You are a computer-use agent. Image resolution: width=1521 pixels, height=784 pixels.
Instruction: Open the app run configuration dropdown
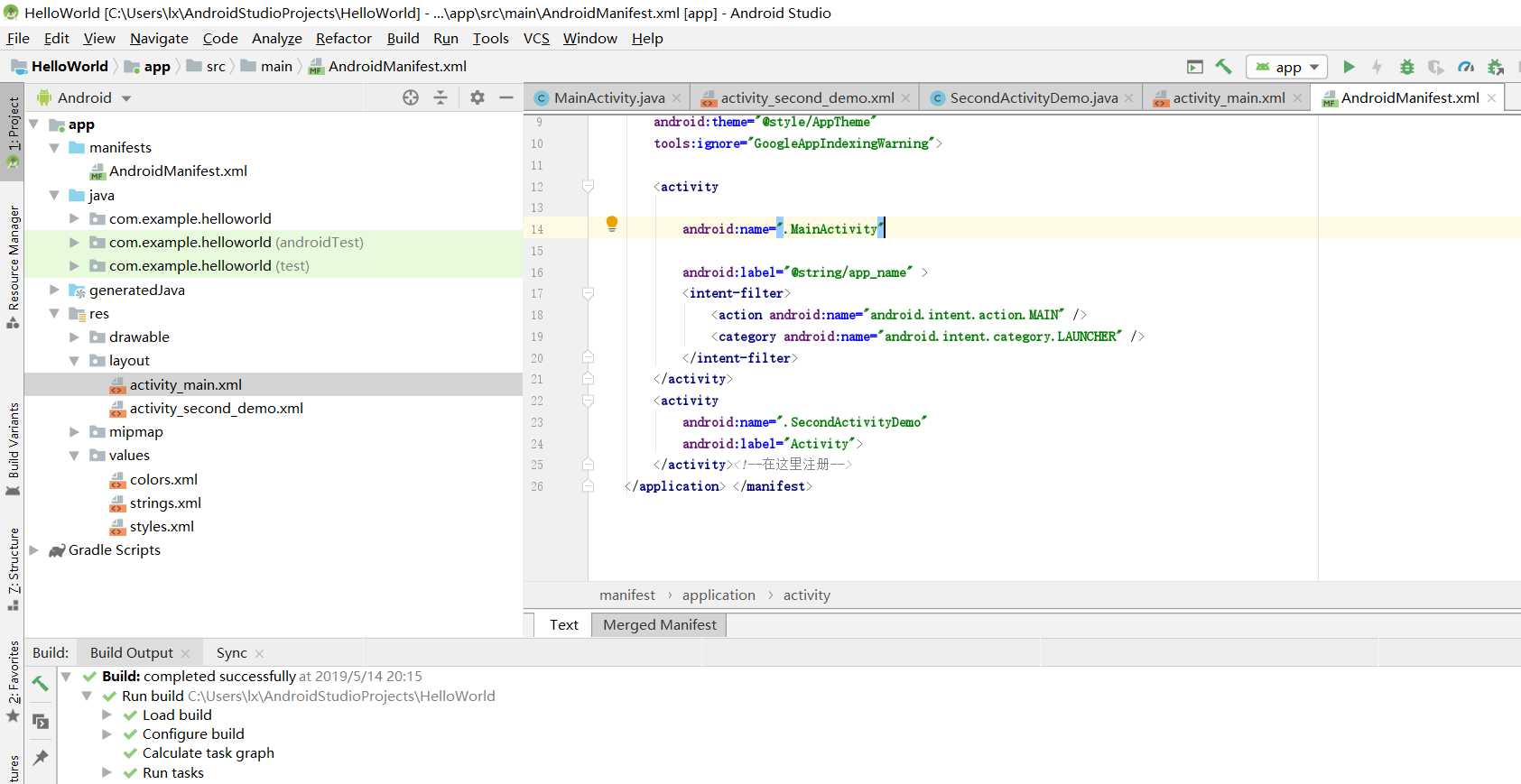coord(1287,67)
